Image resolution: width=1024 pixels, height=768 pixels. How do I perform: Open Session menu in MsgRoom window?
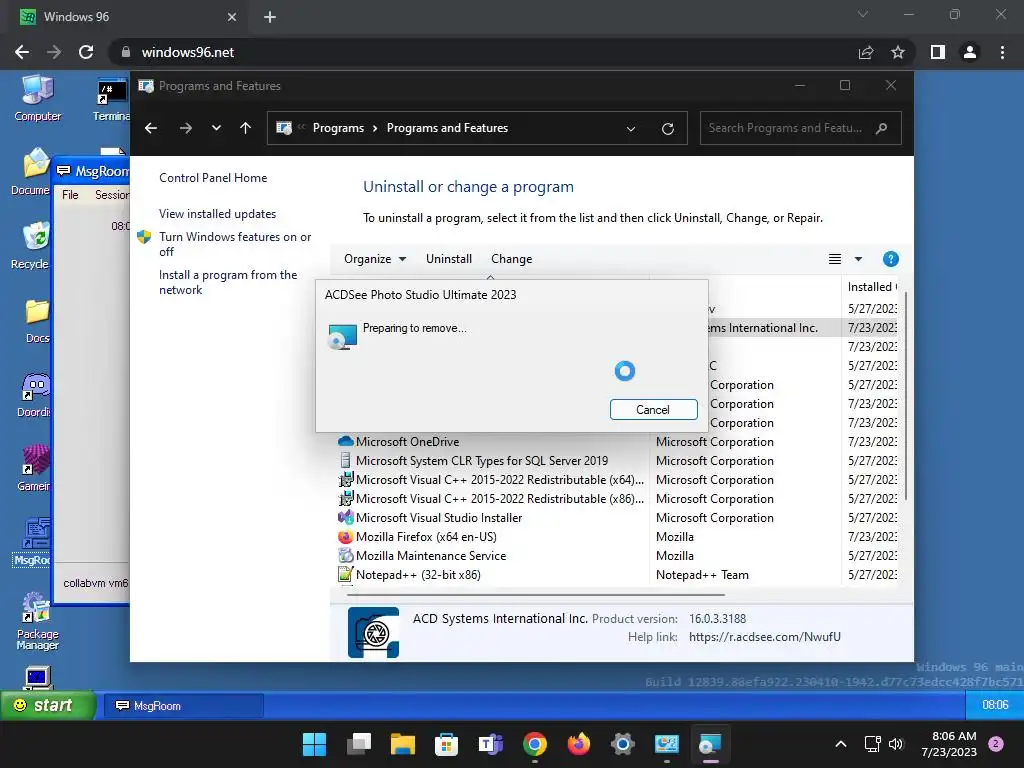(112, 195)
